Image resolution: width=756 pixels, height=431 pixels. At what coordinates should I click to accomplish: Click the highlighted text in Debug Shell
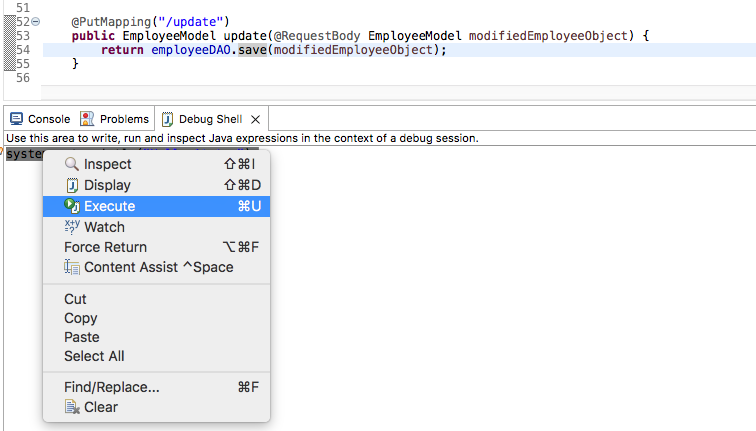22,153
